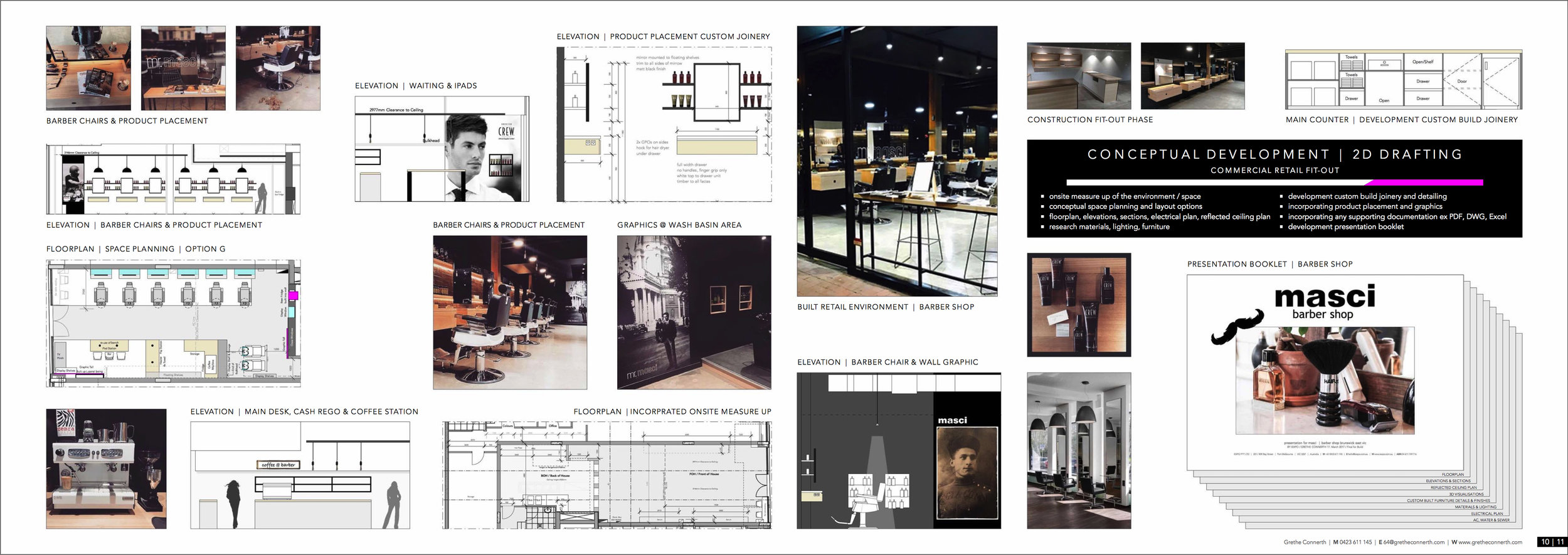Viewport: 1568px width, 555px height.
Task: Click the 'coffee @ barber' sign in elevation
Action: point(278,465)
